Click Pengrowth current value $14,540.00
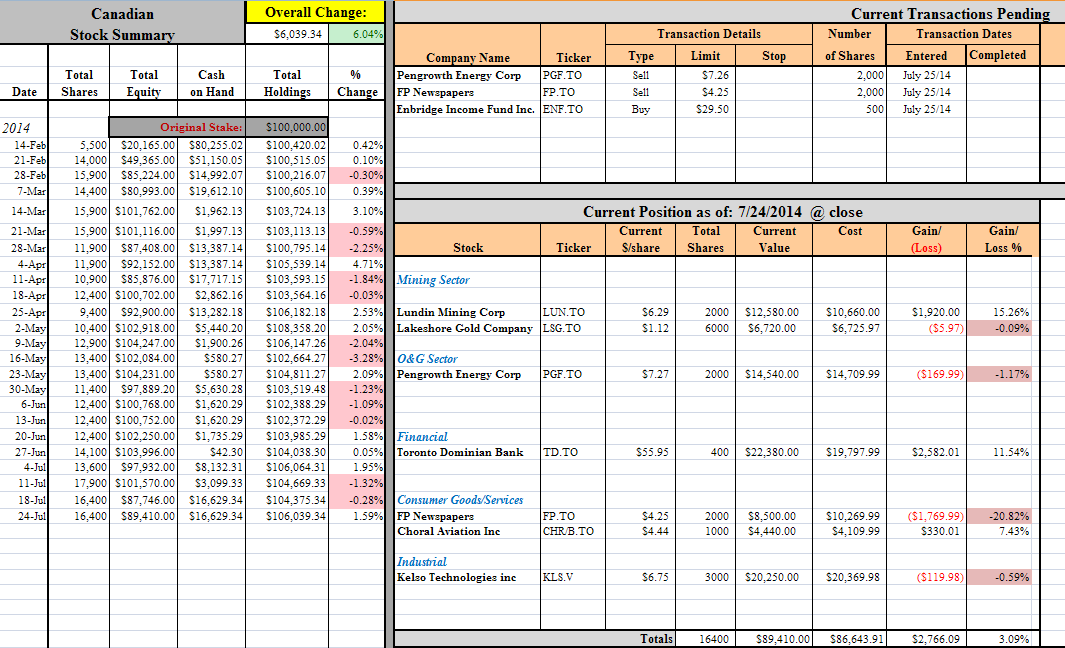Viewport: 1065px width, 648px height. [x=774, y=374]
